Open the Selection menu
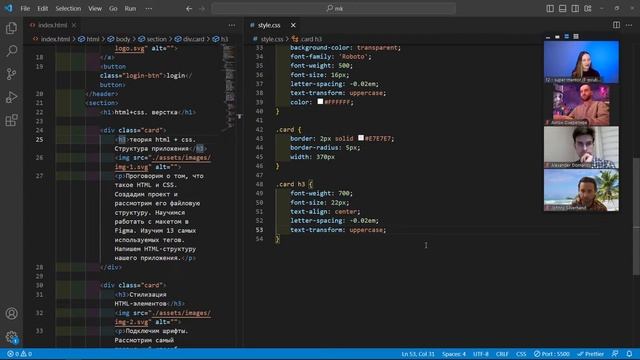Screen dimensions: 640x360 [x=68, y=9]
